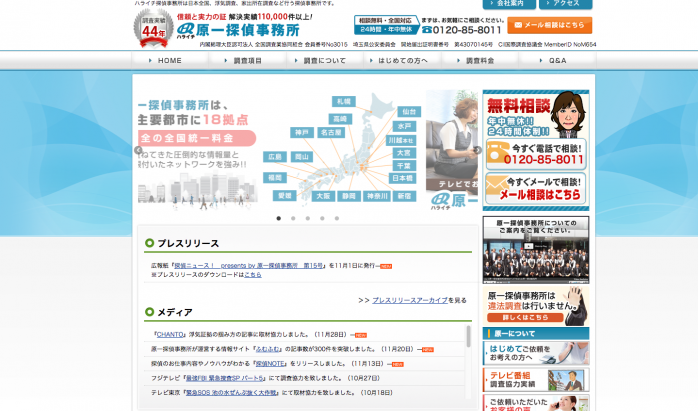The height and width of the screenshot is (411, 698).
Task: Click the orange メール相談はこちら header button
Action: [550, 25]
